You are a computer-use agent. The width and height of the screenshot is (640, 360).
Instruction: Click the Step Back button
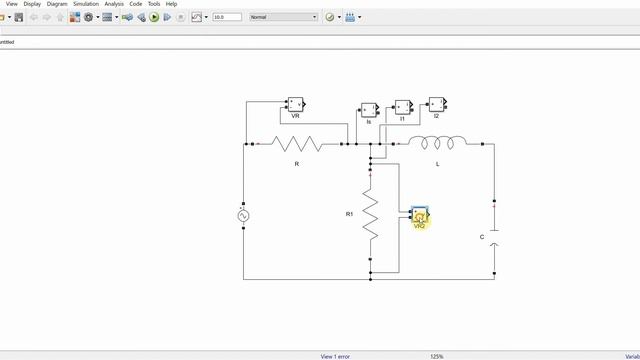pyautogui.click(x=141, y=17)
